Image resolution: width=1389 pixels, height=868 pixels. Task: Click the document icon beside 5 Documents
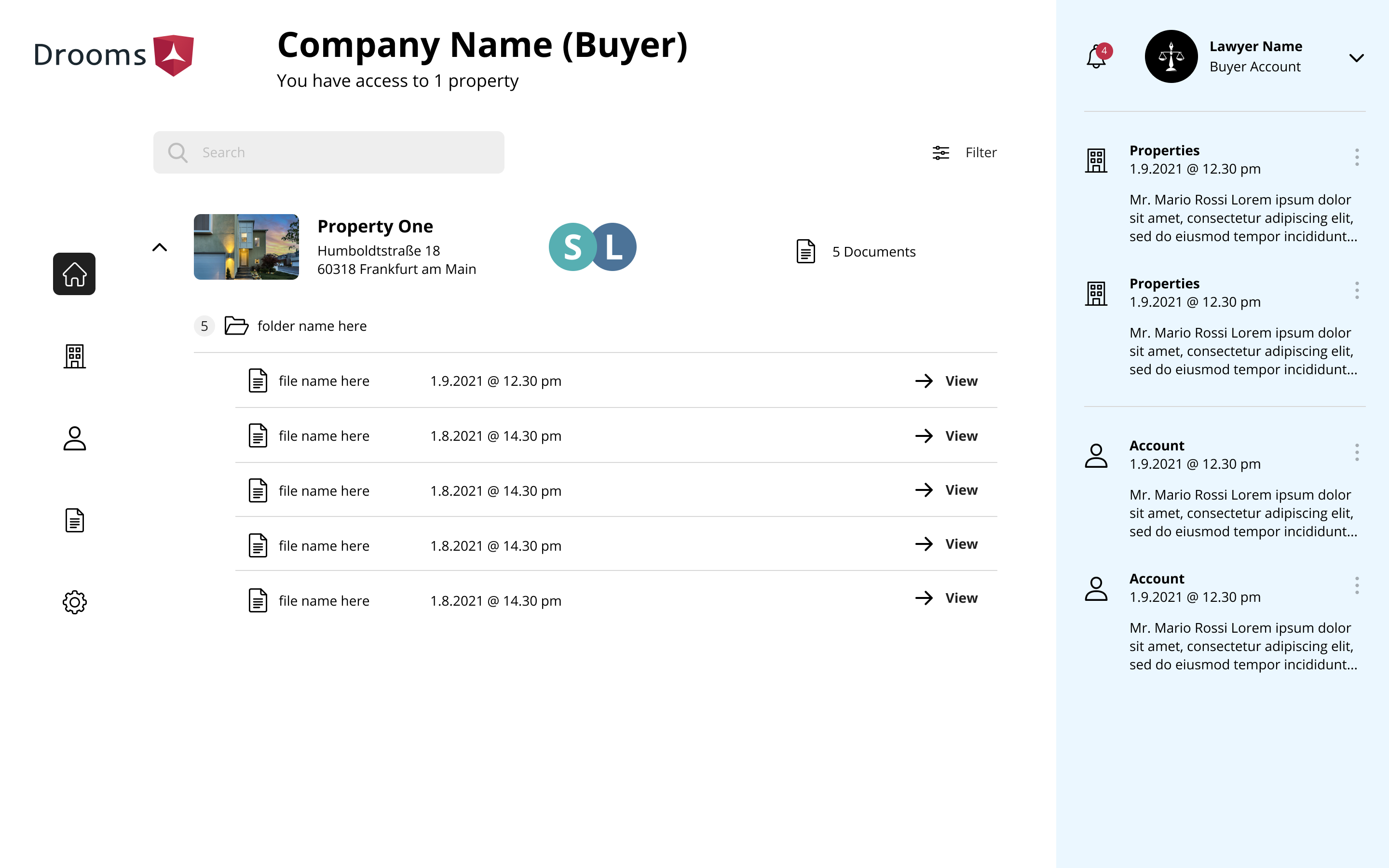coord(806,251)
